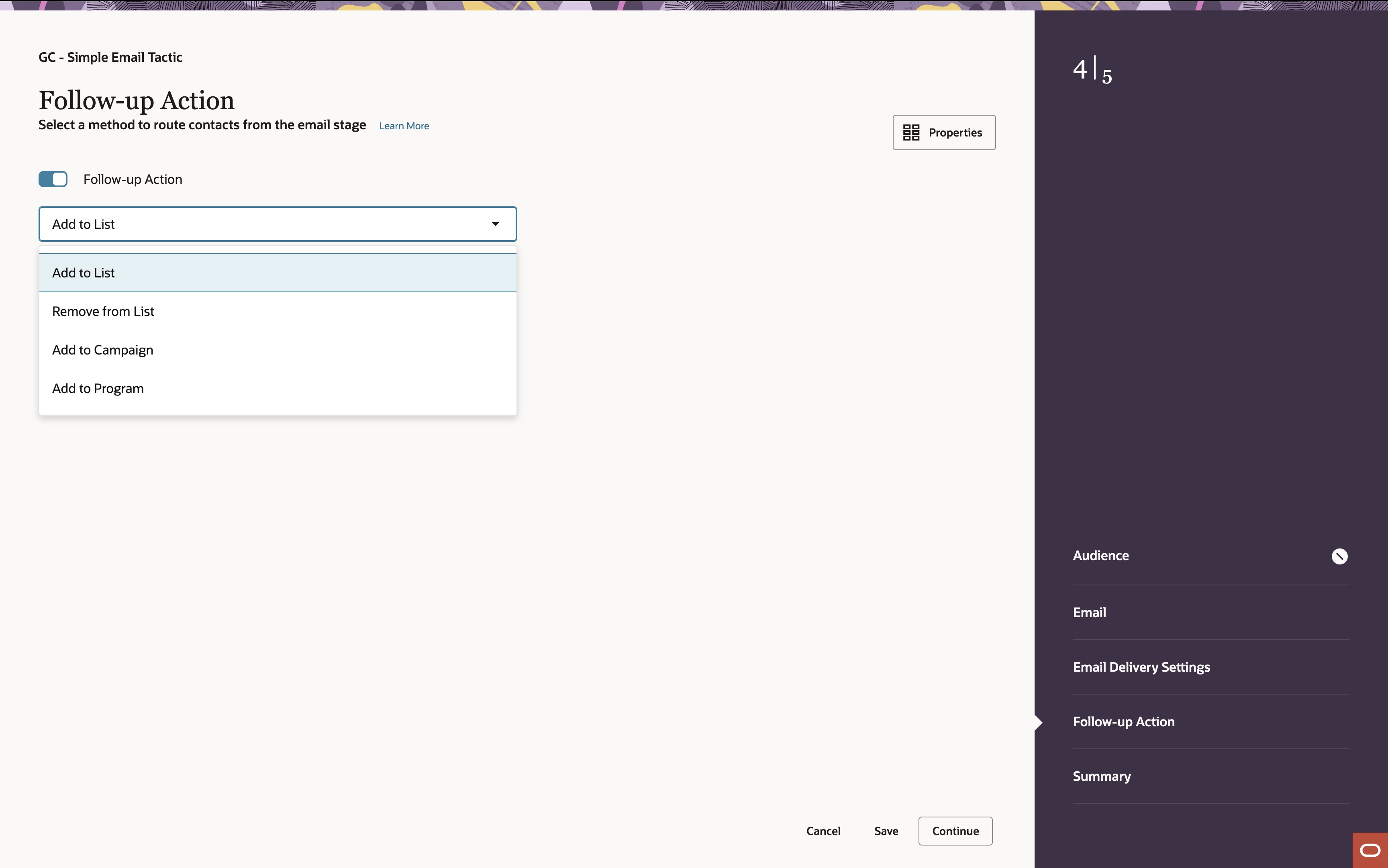This screenshot has width=1388, height=868.
Task: Choose Remove from List option
Action: pos(103,311)
